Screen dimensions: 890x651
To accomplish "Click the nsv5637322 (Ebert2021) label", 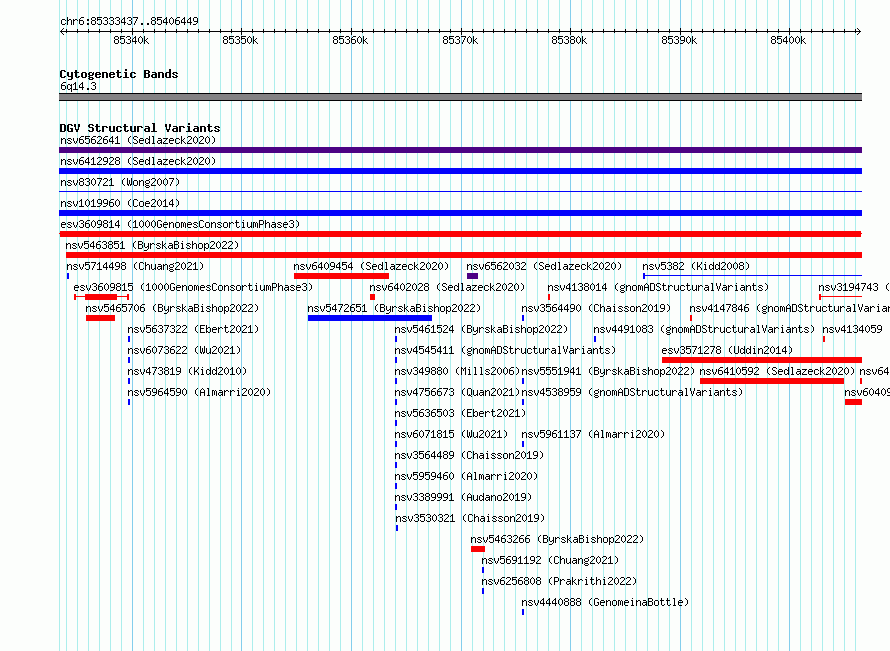I will click(x=193, y=329).
